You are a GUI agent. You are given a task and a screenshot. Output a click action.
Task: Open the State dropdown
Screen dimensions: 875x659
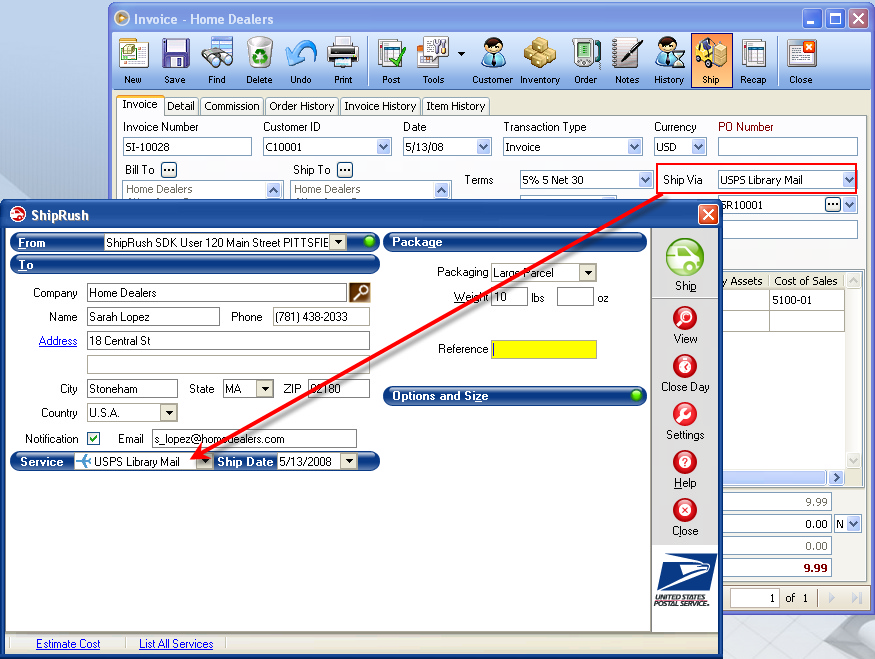coord(265,388)
